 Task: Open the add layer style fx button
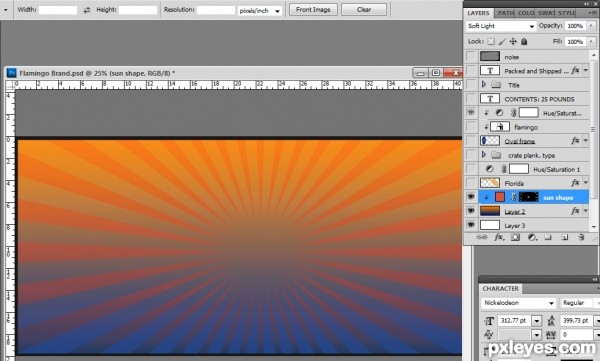(x=499, y=237)
